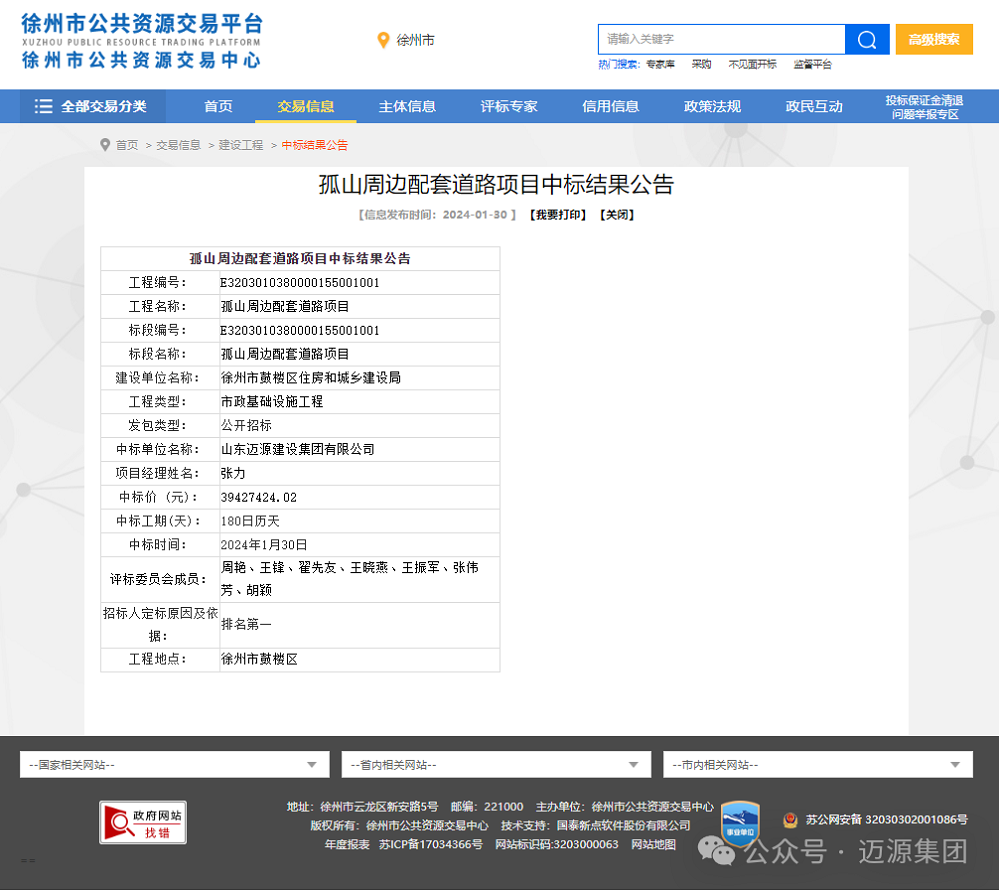Click the 监督平台 hot search link
The width and height of the screenshot is (999, 891).
[812, 64]
